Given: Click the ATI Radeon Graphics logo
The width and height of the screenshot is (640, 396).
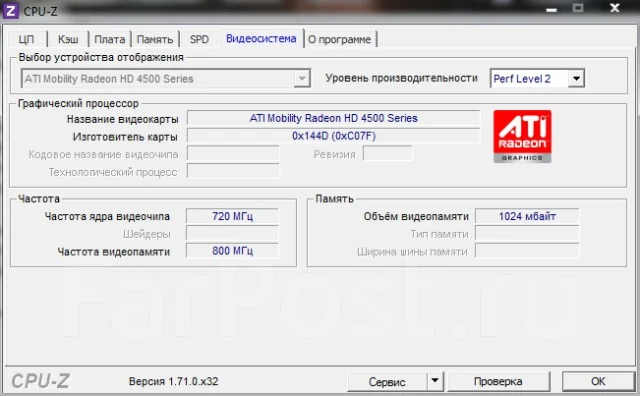Looking at the screenshot, I should [522, 136].
